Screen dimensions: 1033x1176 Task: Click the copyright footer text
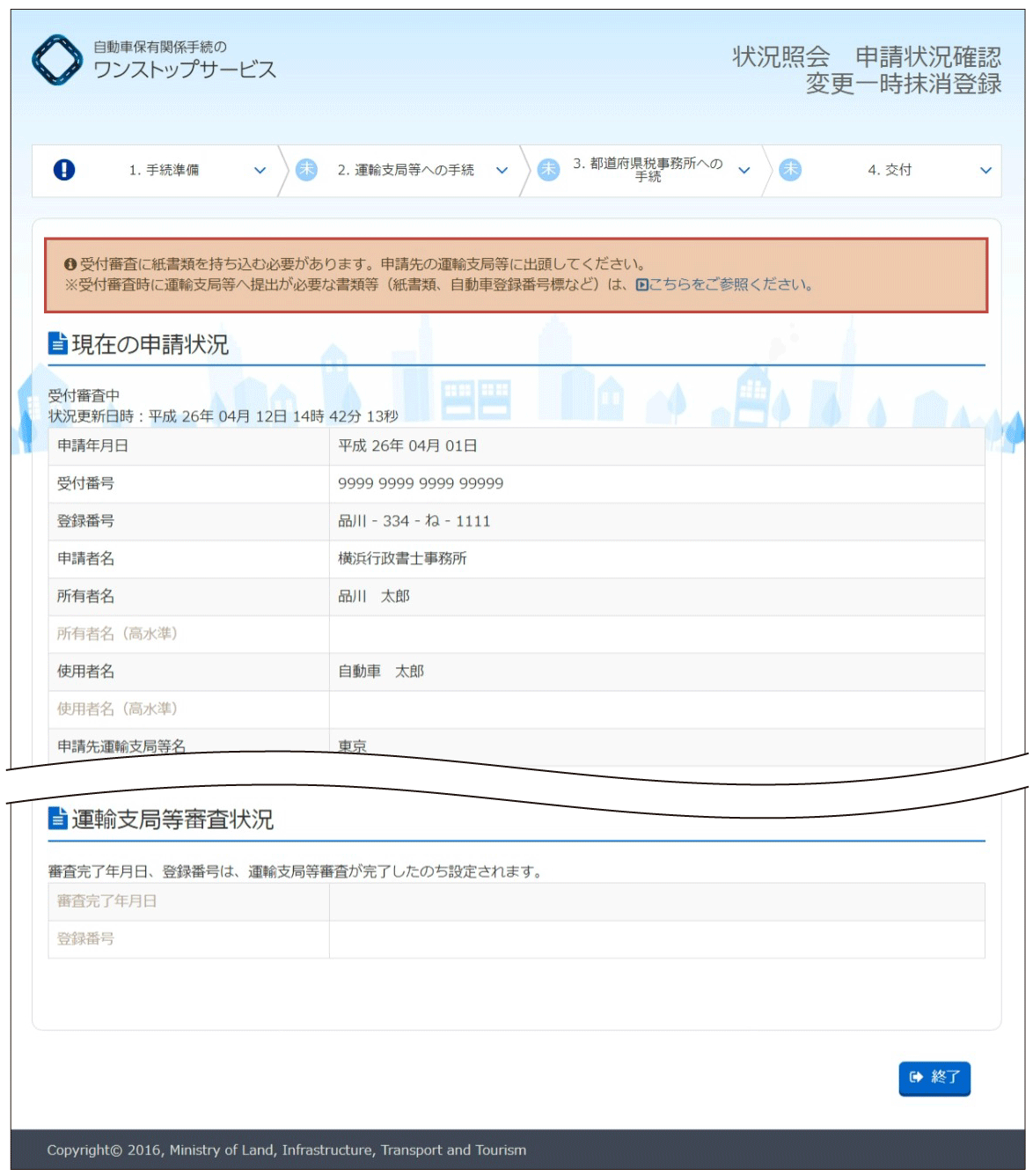tap(287, 1150)
